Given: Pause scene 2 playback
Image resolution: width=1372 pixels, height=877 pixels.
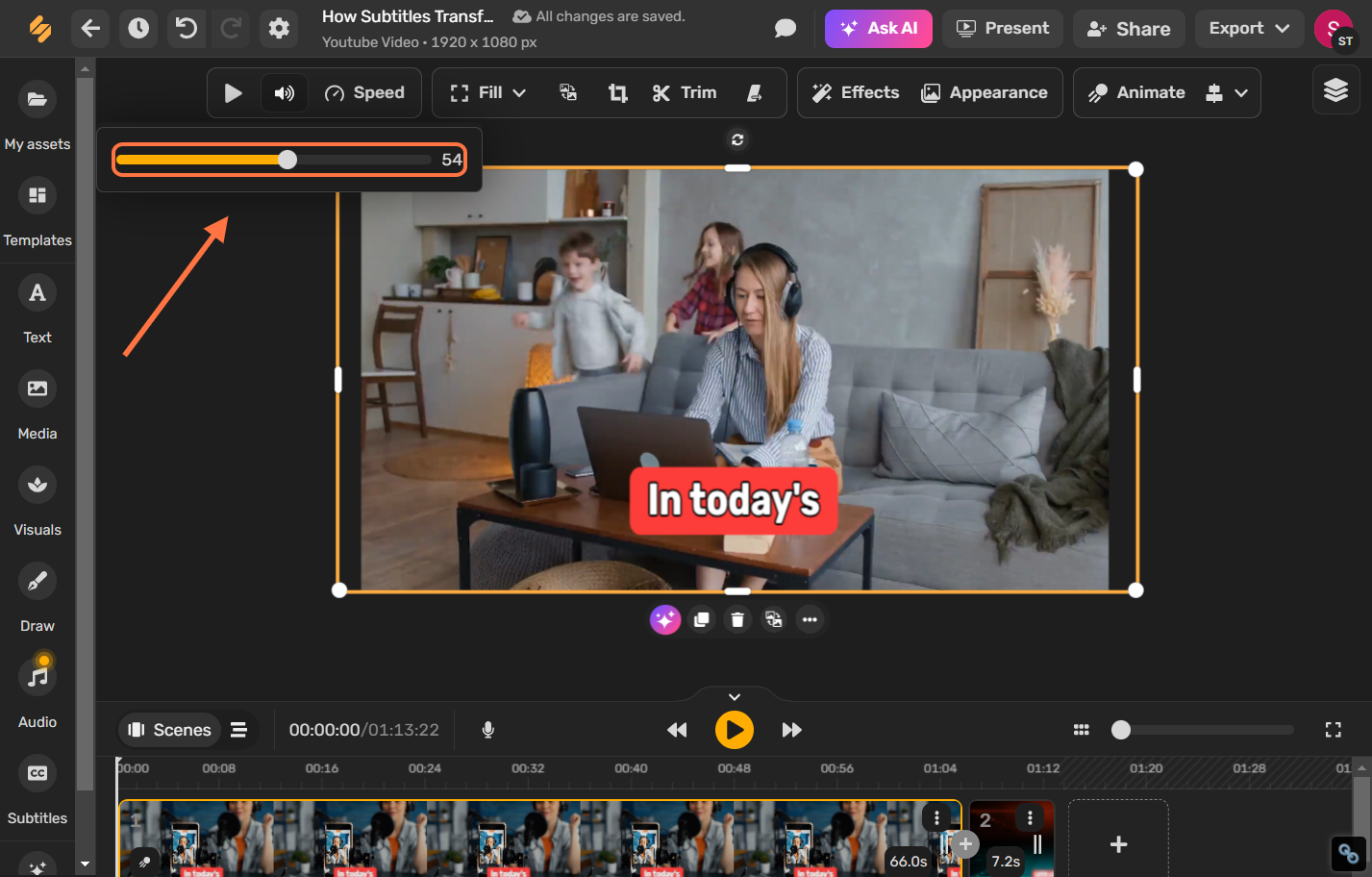Looking at the screenshot, I should pyautogui.click(x=1035, y=843).
